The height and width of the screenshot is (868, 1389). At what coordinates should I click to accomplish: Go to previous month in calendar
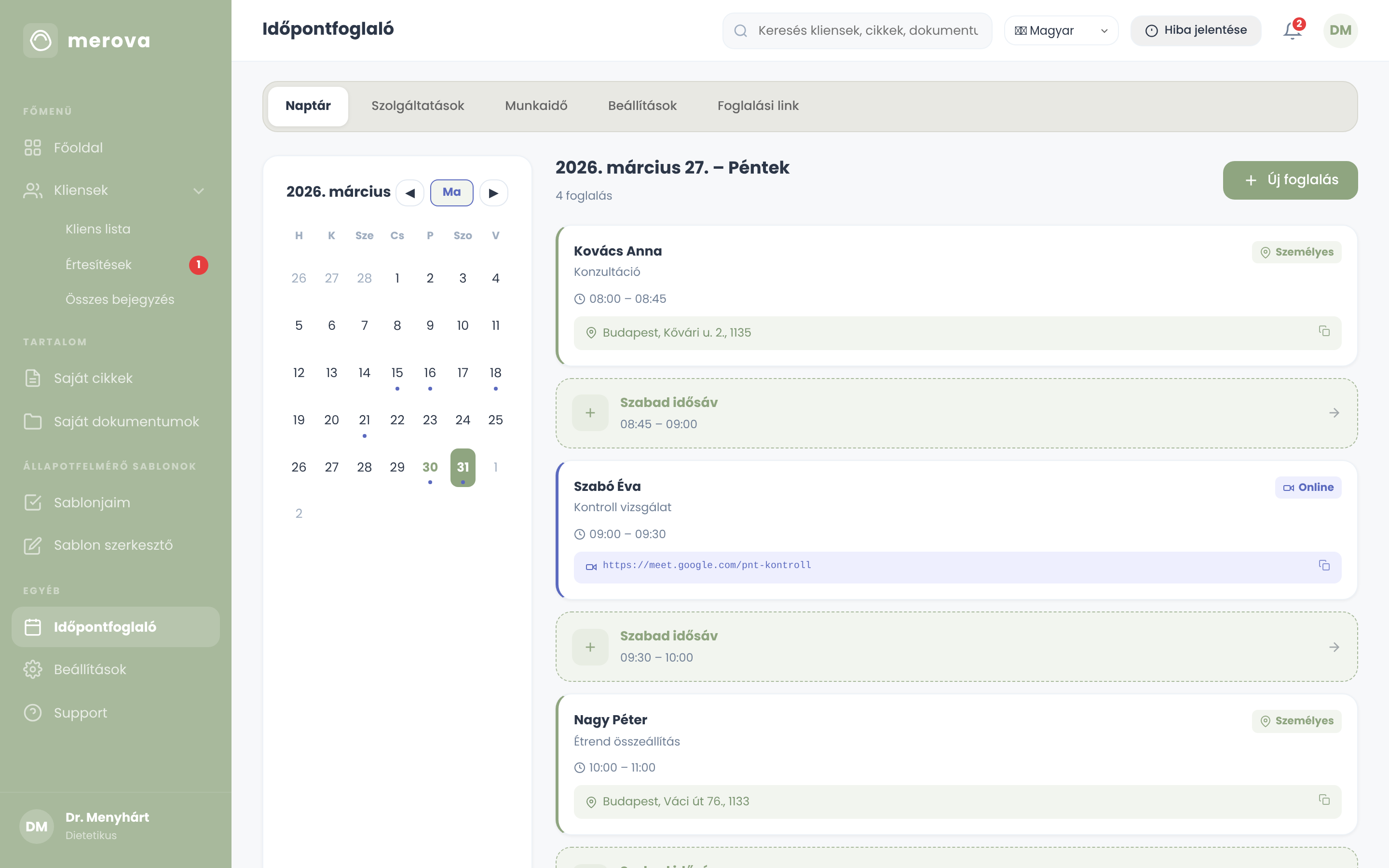click(410, 193)
